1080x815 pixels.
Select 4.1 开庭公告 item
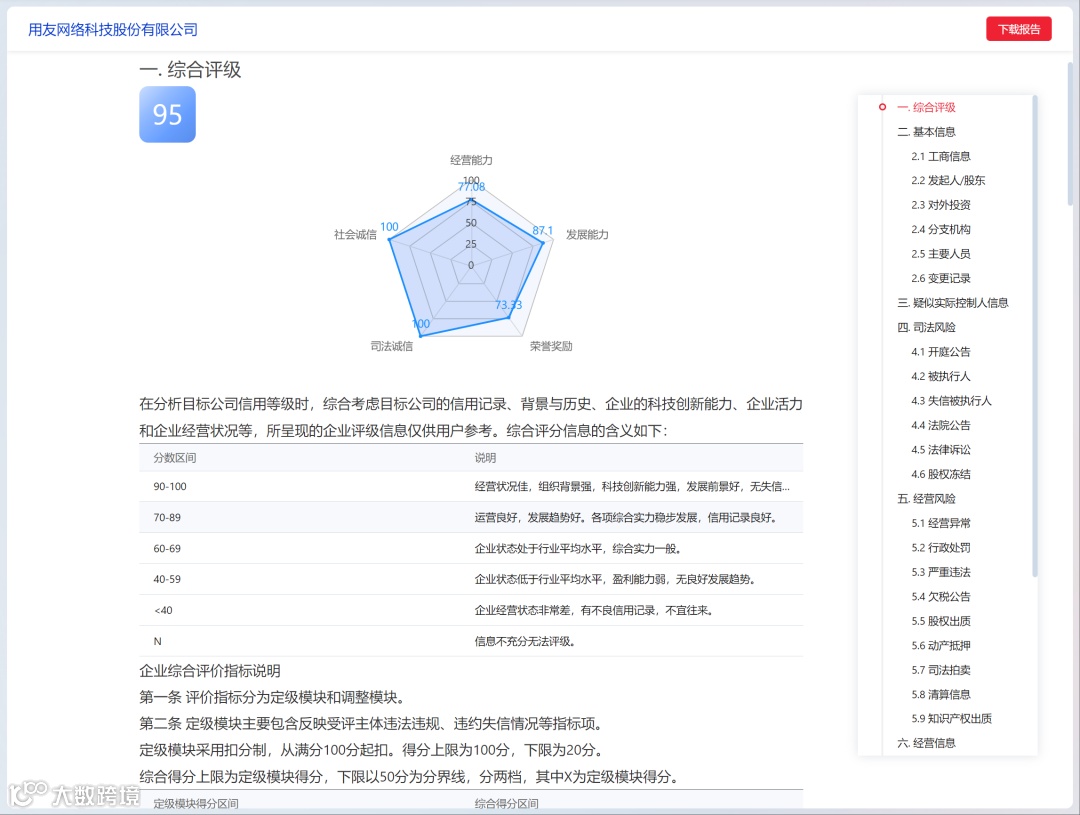(x=940, y=352)
